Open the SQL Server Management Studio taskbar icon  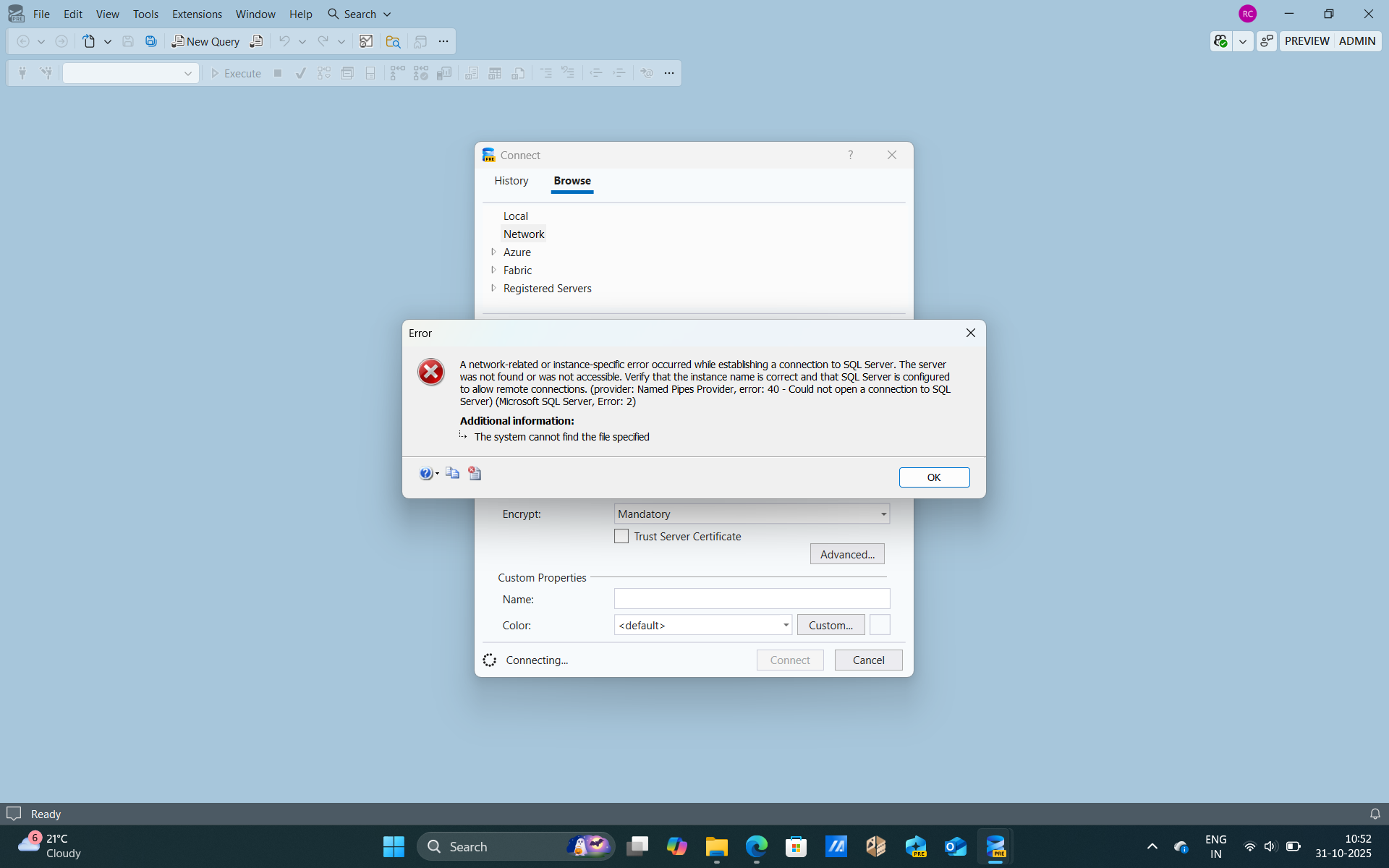click(x=996, y=846)
